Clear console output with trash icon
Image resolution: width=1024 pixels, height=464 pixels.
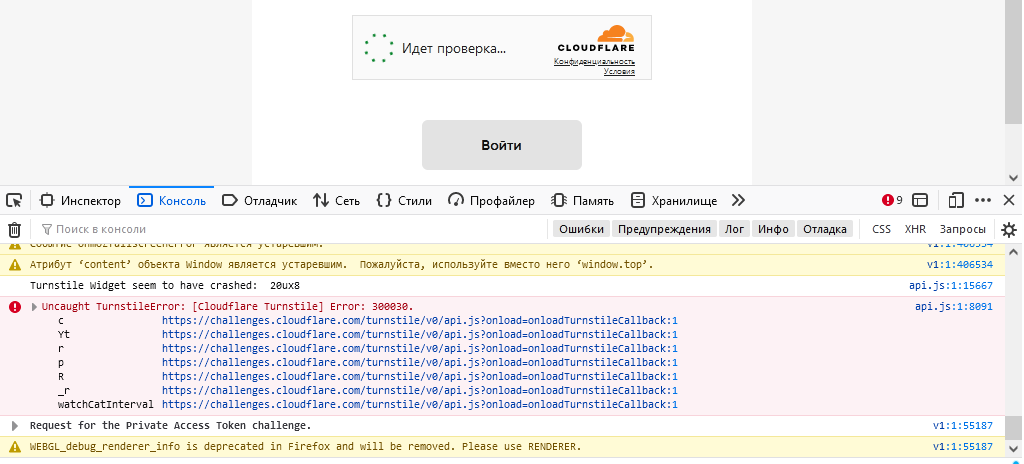(14, 229)
